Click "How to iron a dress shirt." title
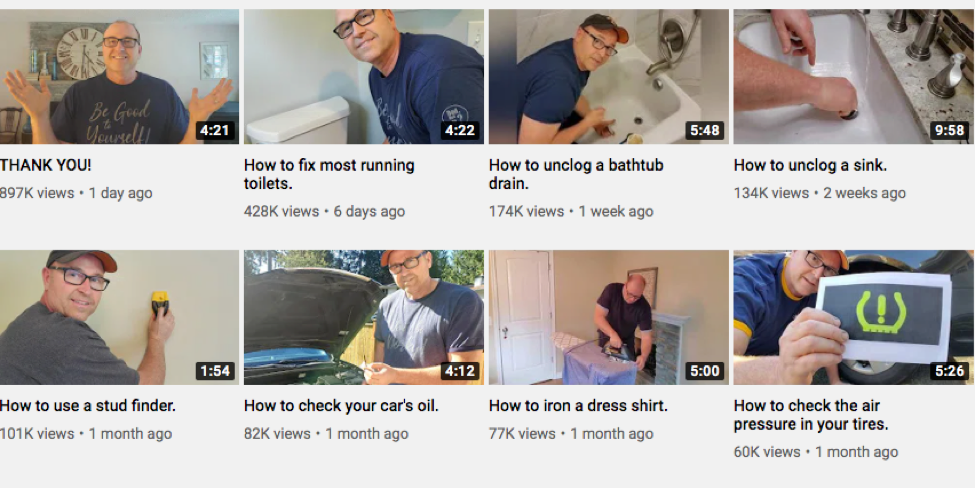The image size is (975, 488). (578, 406)
